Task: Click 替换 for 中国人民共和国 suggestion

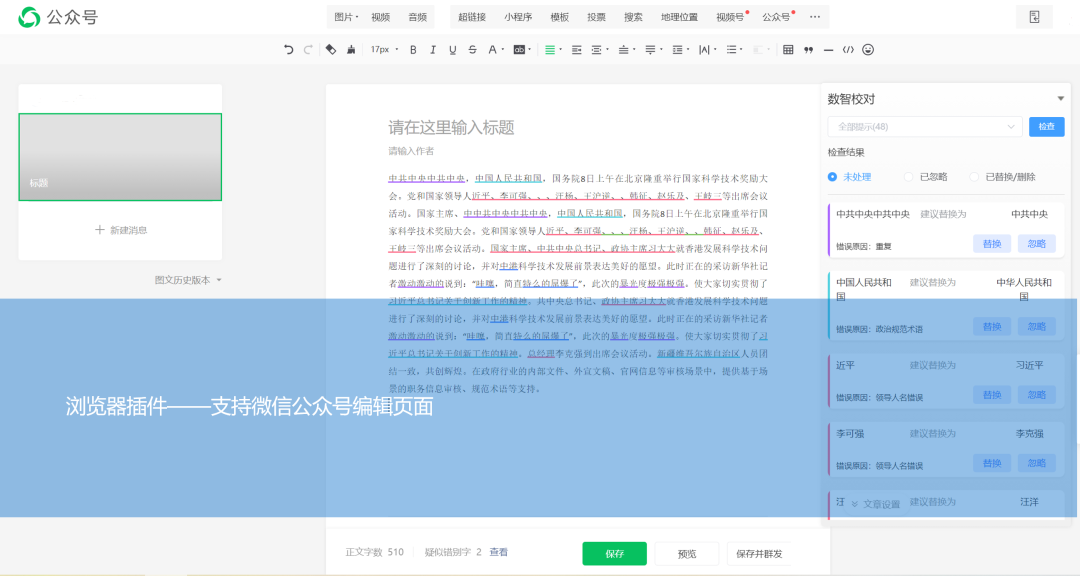Action: (992, 327)
